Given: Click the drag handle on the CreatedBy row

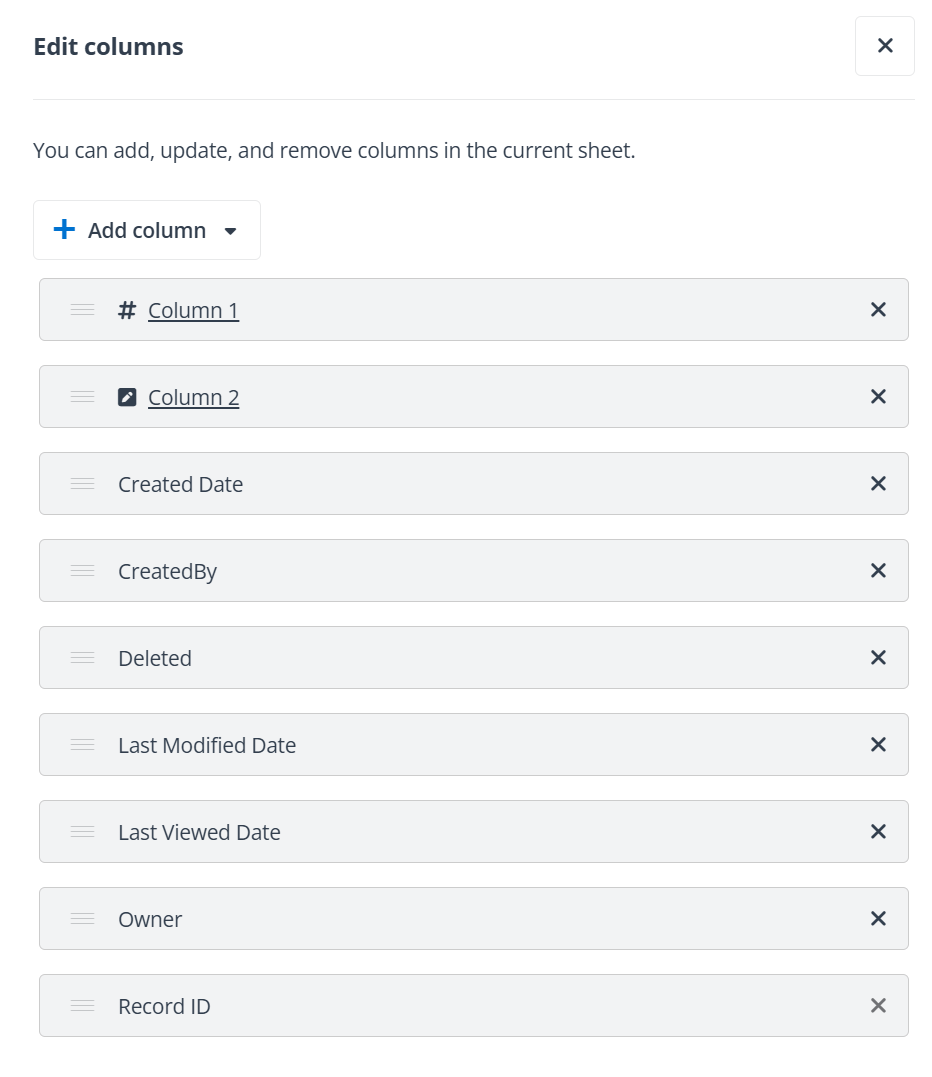Looking at the screenshot, I should point(81,570).
